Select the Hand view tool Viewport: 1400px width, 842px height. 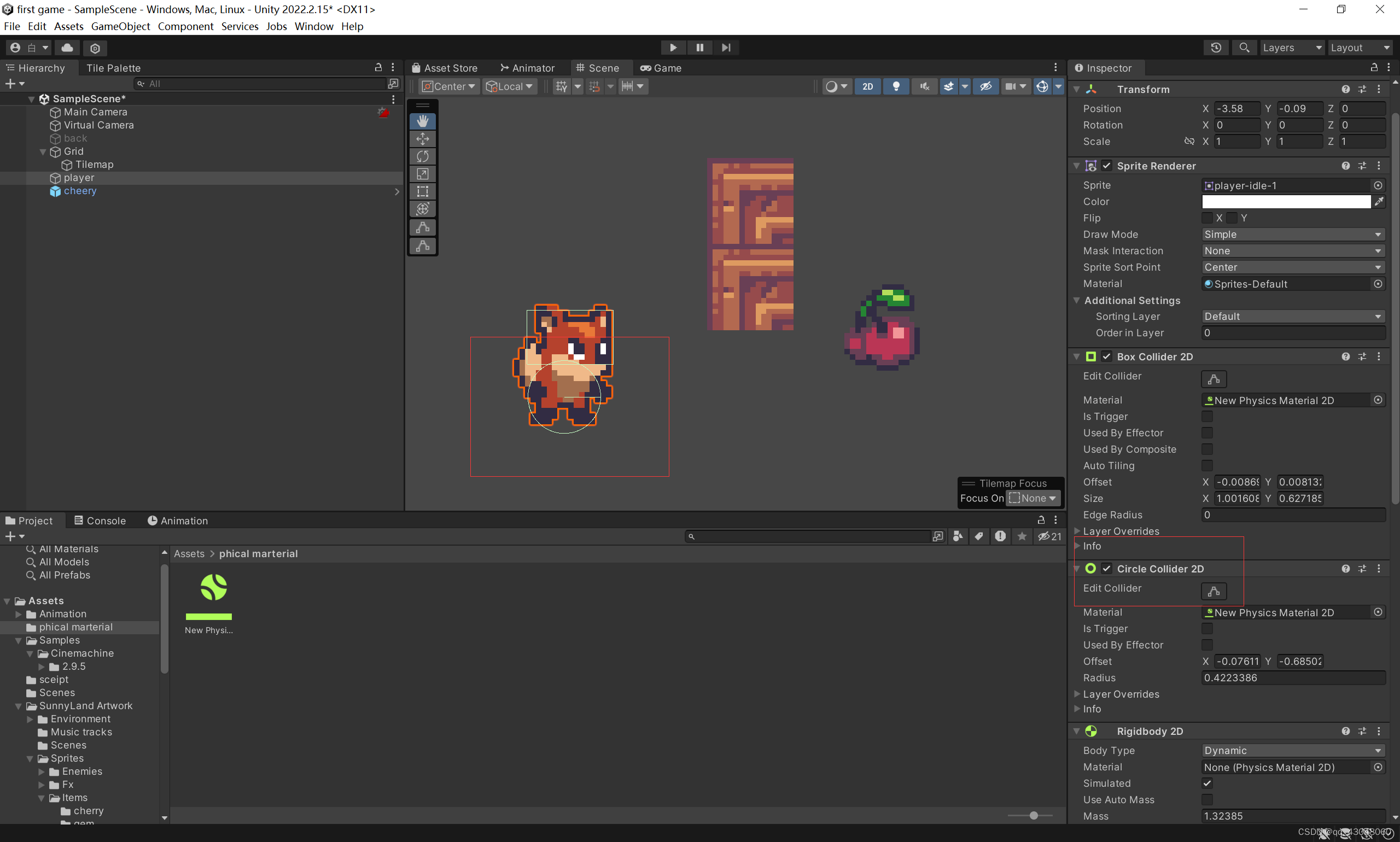click(x=422, y=121)
